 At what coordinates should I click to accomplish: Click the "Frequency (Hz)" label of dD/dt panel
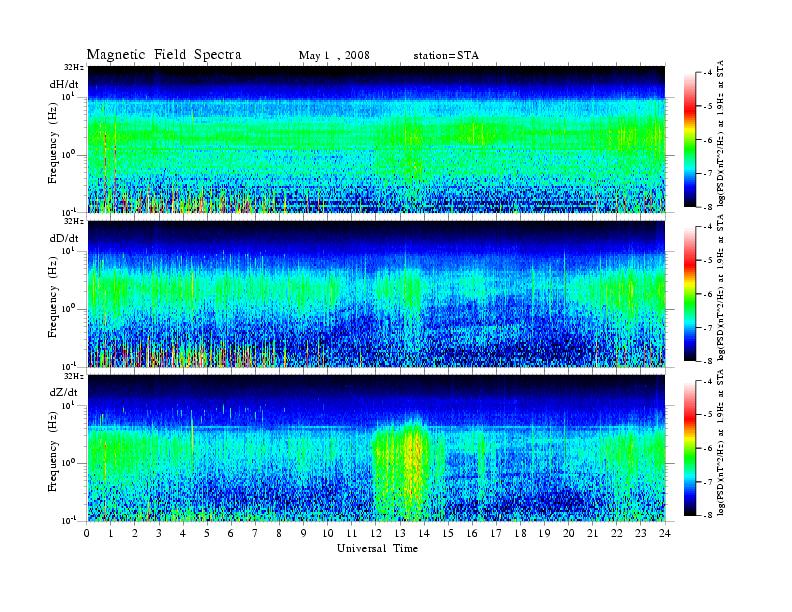pos(53,297)
